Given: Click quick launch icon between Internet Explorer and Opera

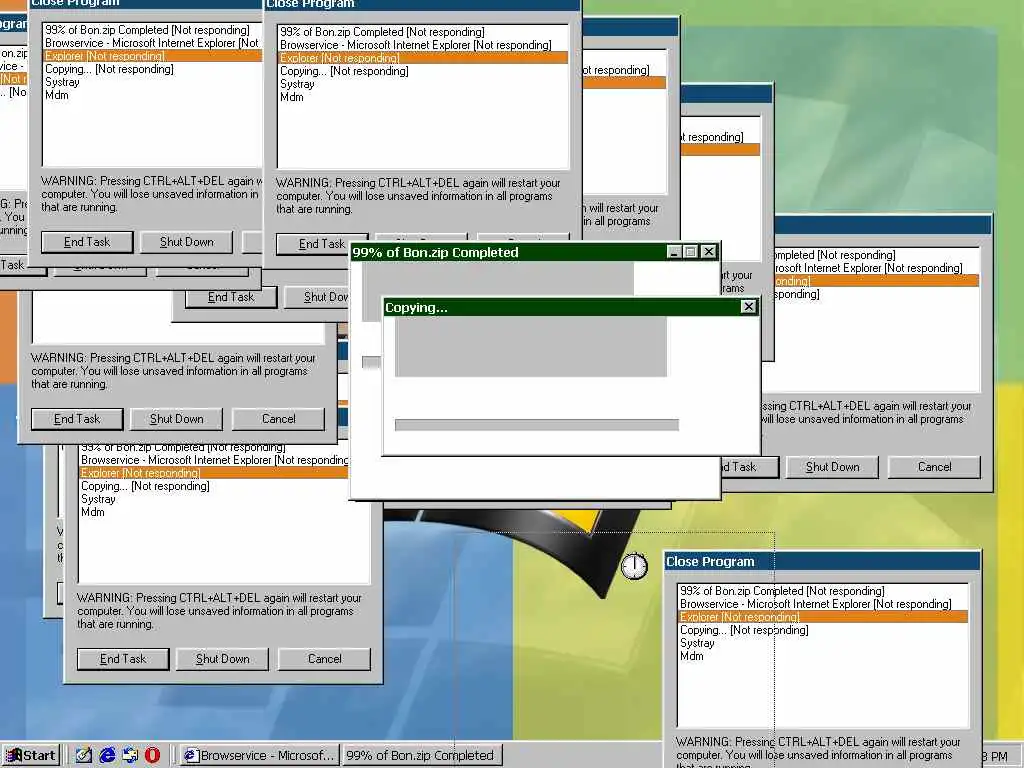Looking at the screenshot, I should pyautogui.click(x=130, y=756).
